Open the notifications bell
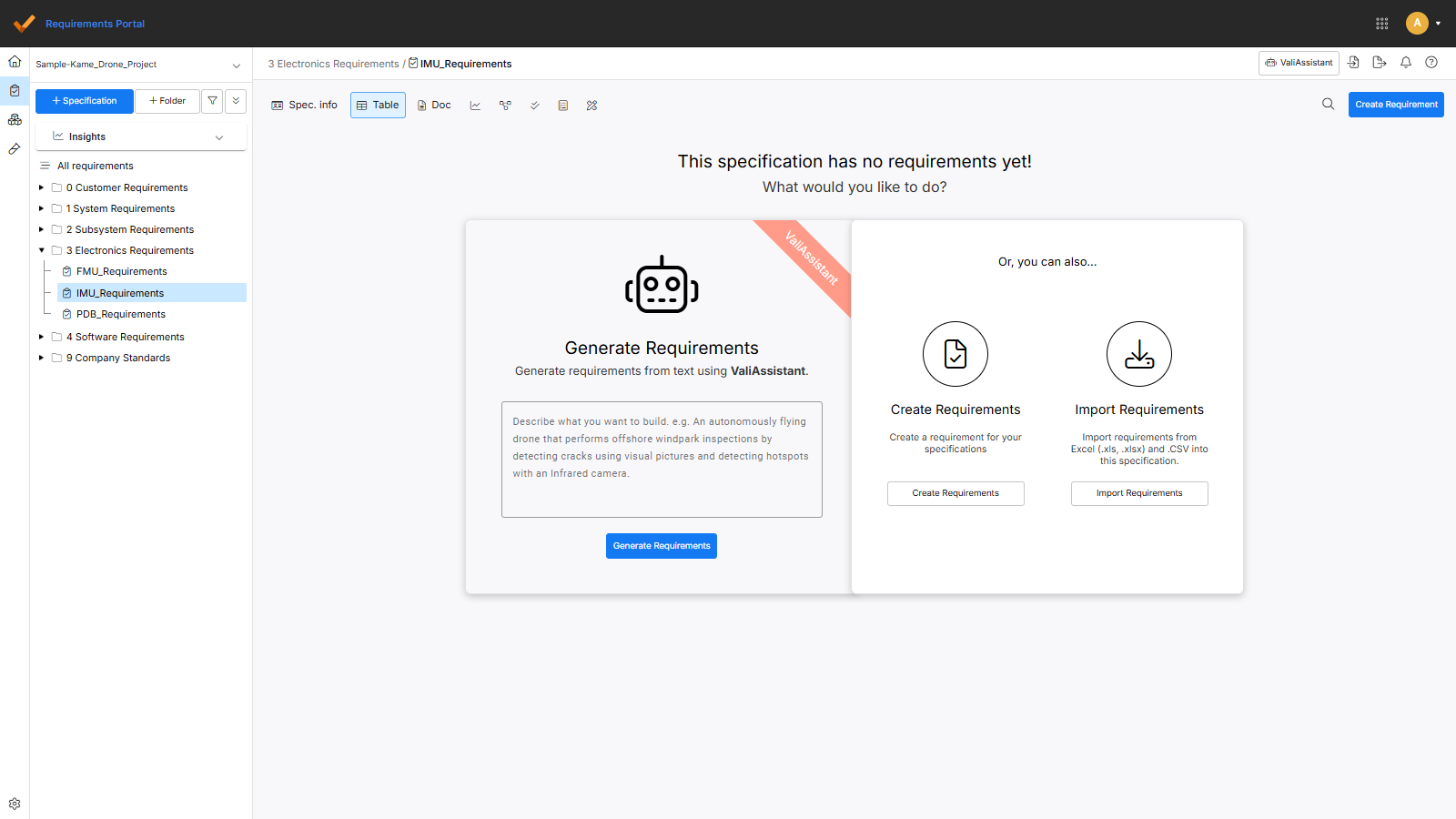This screenshot has width=1456, height=819. (1406, 63)
